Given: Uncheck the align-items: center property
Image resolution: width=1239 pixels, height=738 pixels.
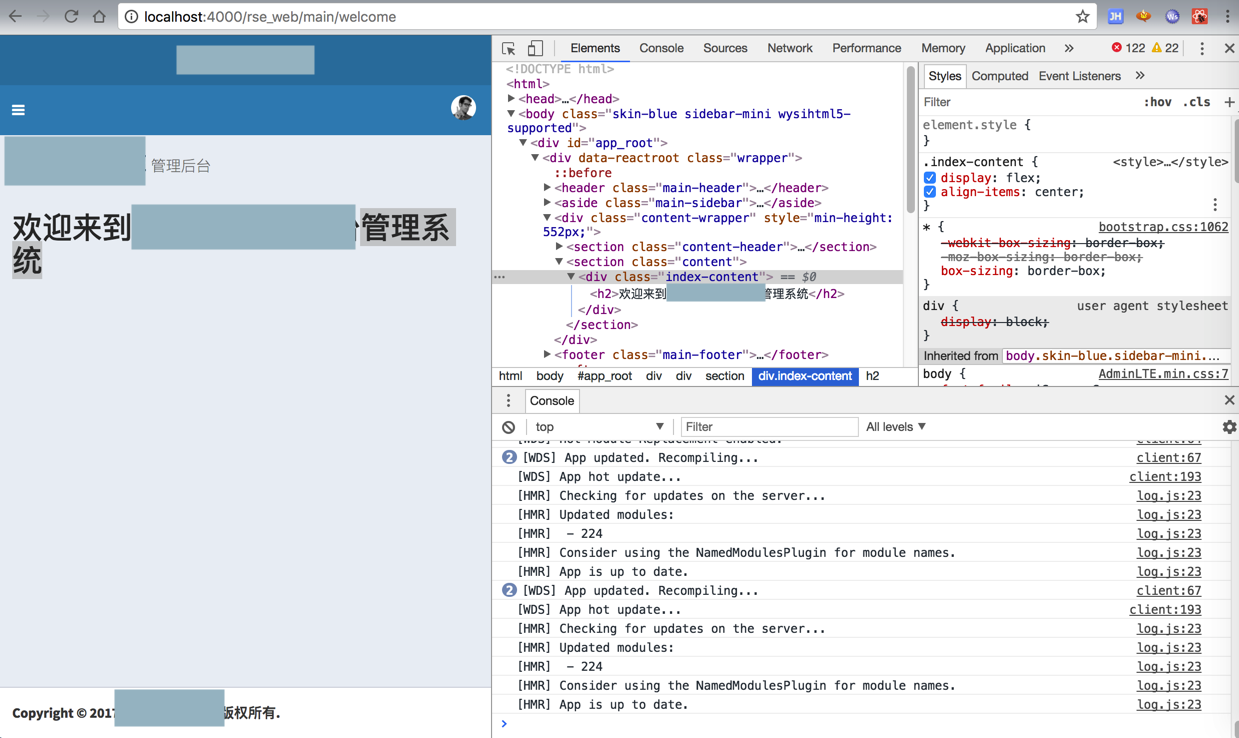Looking at the screenshot, I should click(930, 192).
